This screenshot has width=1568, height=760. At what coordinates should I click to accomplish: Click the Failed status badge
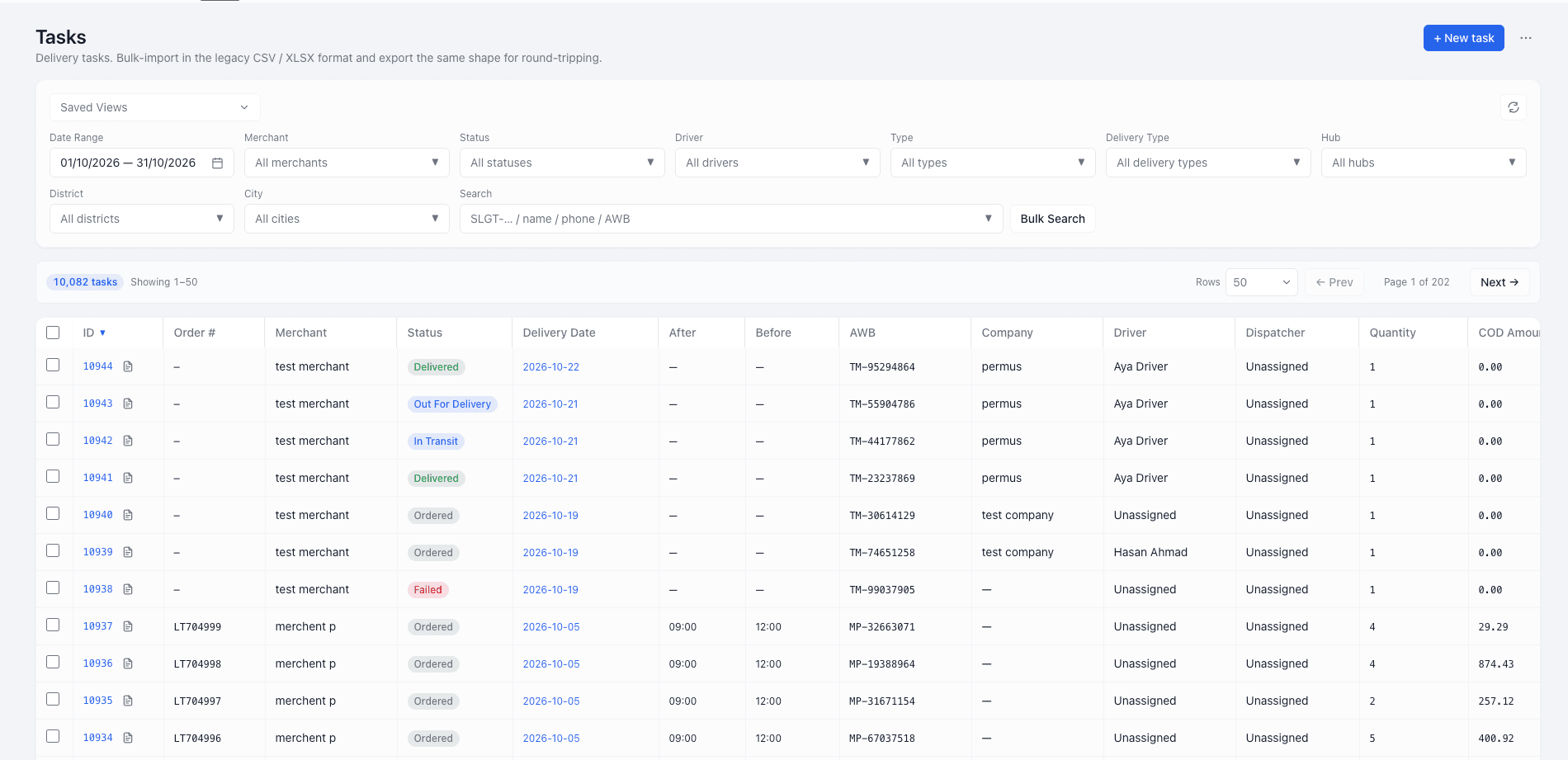427,590
